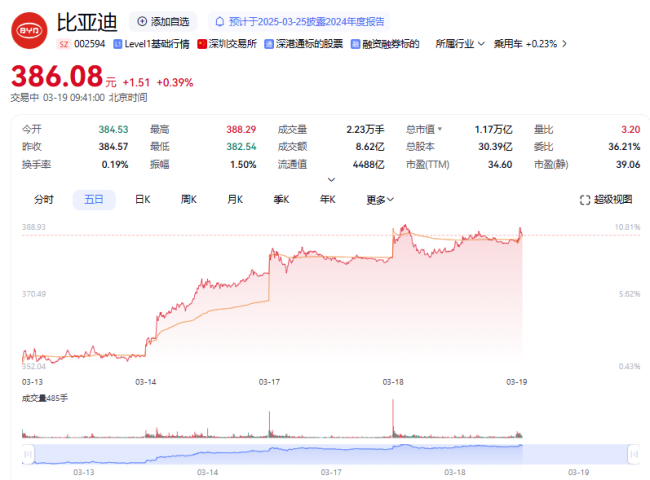Switch to 月K chart tab

click(235, 200)
